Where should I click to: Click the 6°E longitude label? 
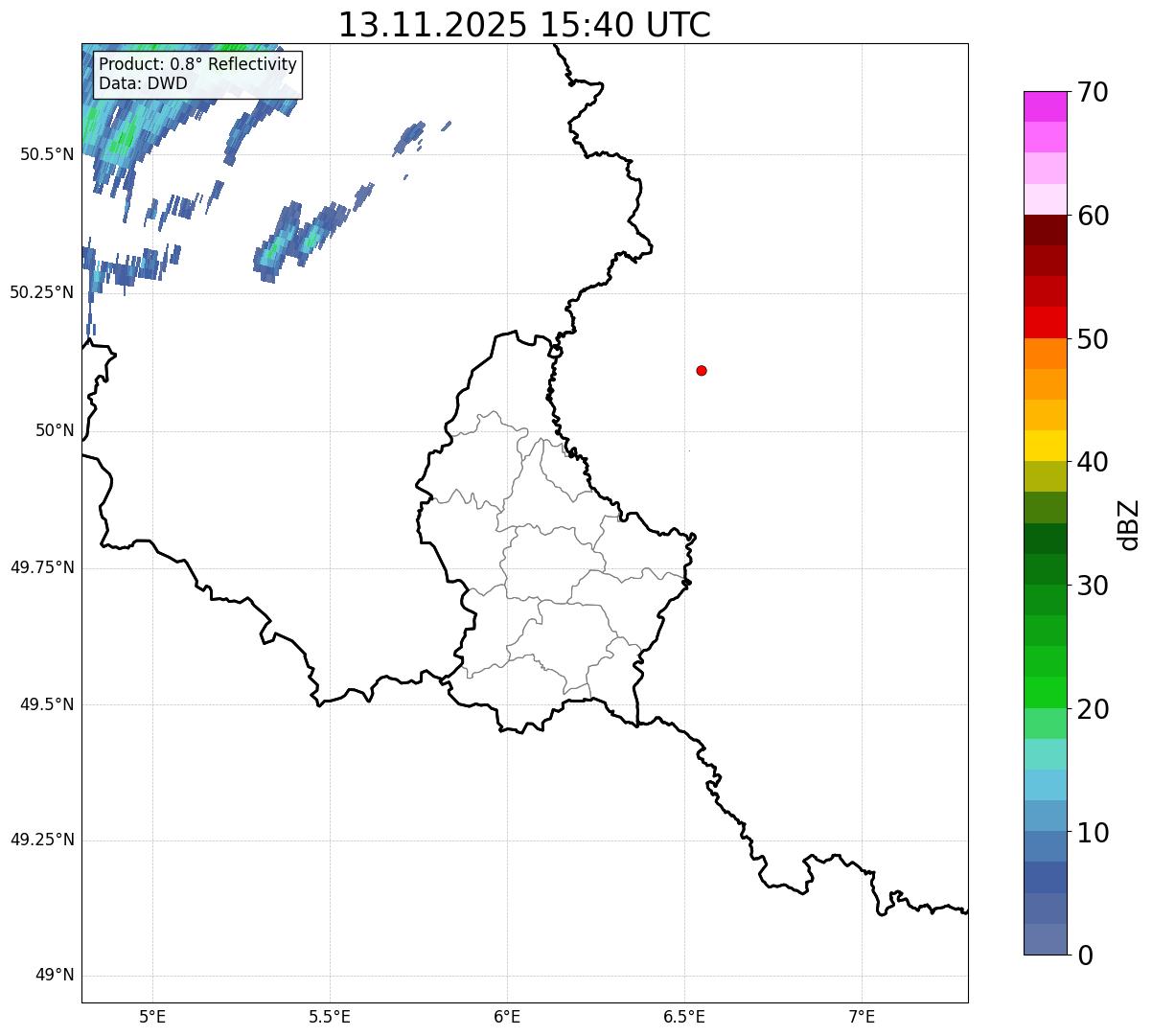click(x=507, y=1016)
